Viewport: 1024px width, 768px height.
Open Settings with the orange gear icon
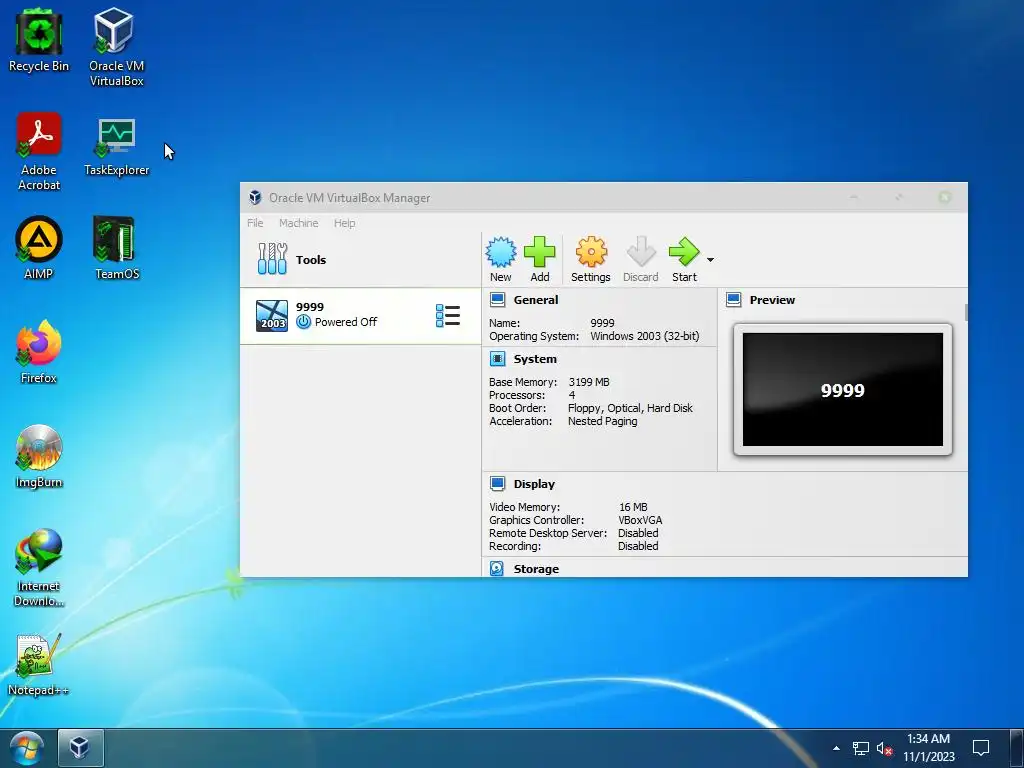point(591,252)
